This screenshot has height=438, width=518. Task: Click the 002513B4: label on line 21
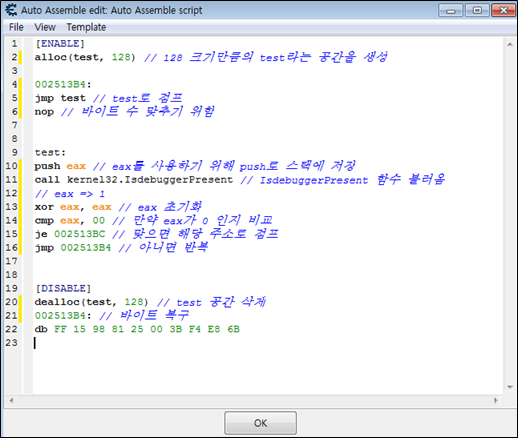pyautogui.click(x=63, y=315)
